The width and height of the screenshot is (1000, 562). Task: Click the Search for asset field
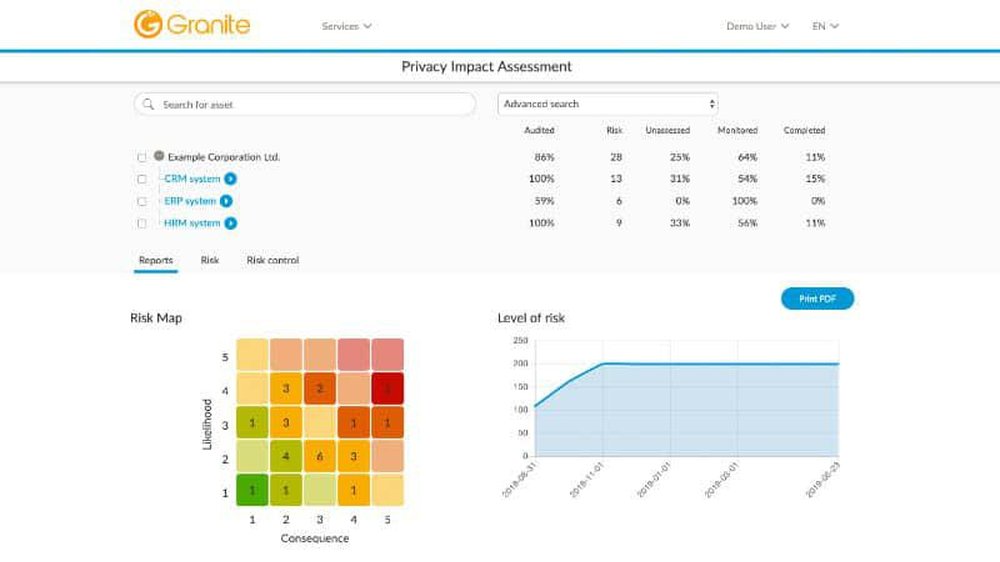coord(305,104)
